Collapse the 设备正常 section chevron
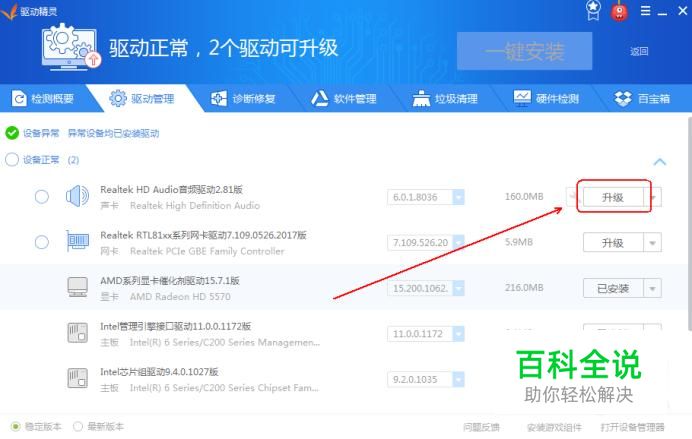The width and height of the screenshot is (692, 439). [659, 161]
